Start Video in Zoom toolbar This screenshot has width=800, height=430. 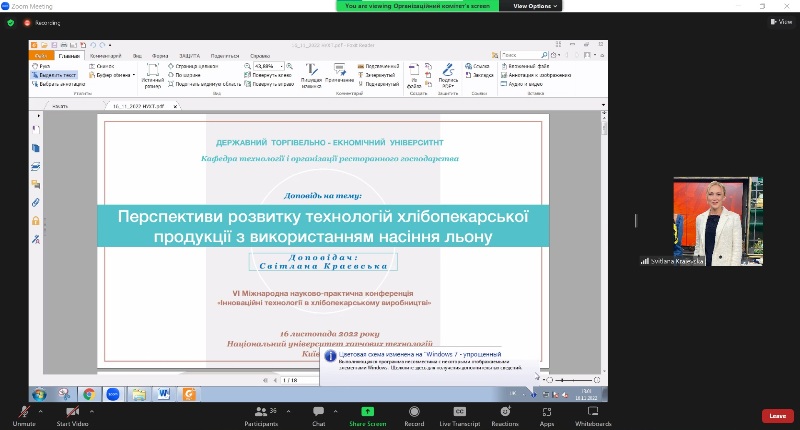click(x=72, y=416)
